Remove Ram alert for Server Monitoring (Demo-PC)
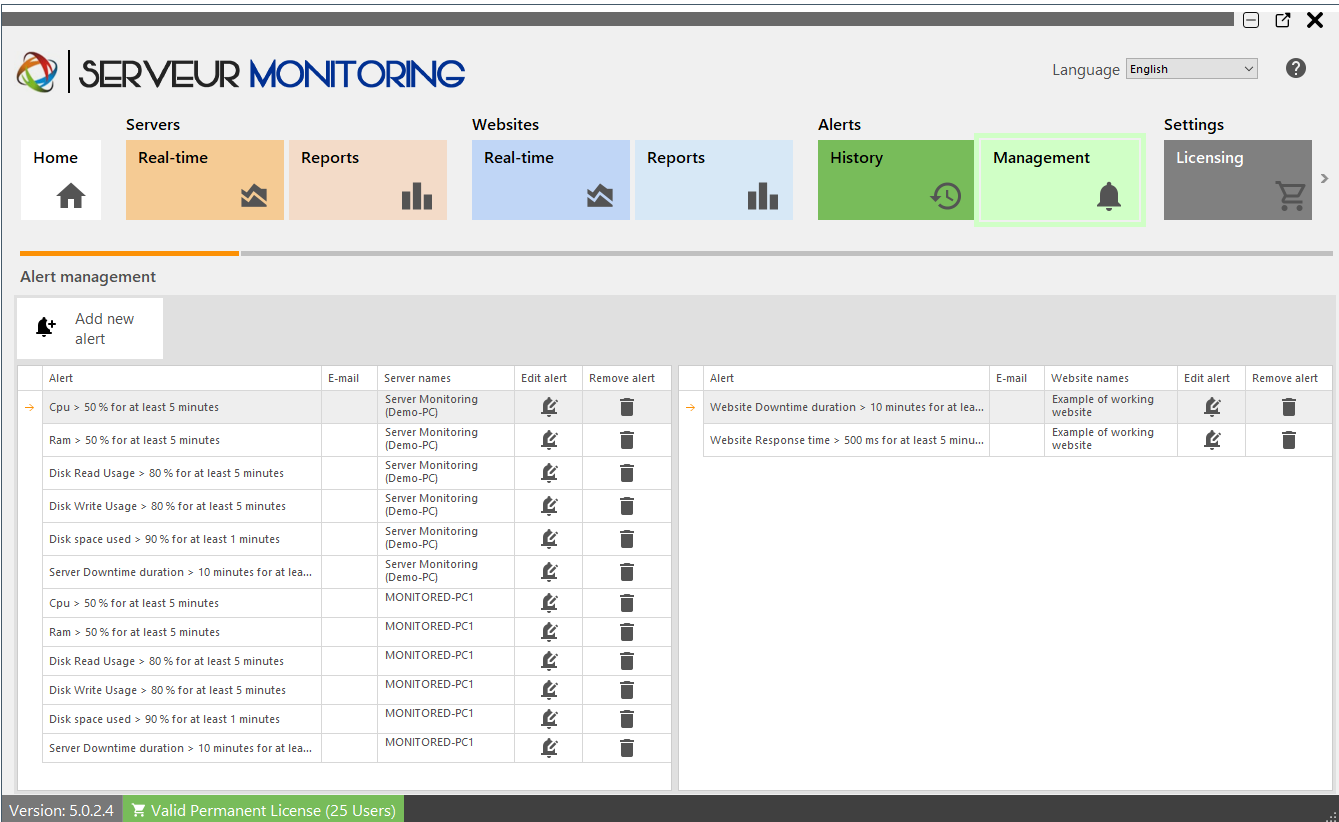The height and width of the screenshot is (822, 1339). pyautogui.click(x=627, y=440)
